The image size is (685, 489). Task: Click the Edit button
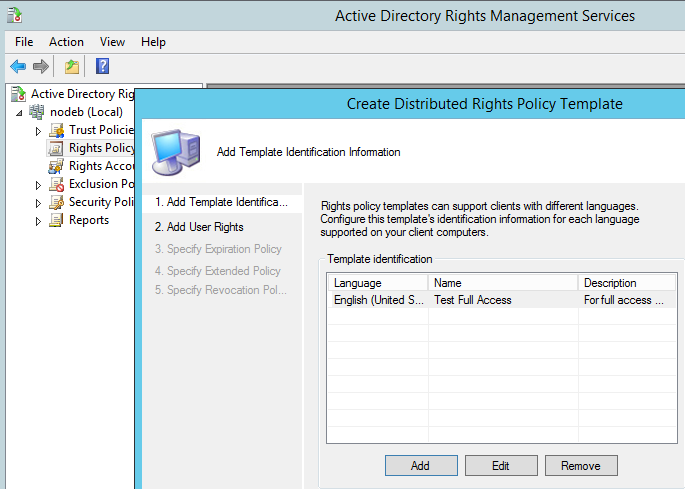(501, 466)
